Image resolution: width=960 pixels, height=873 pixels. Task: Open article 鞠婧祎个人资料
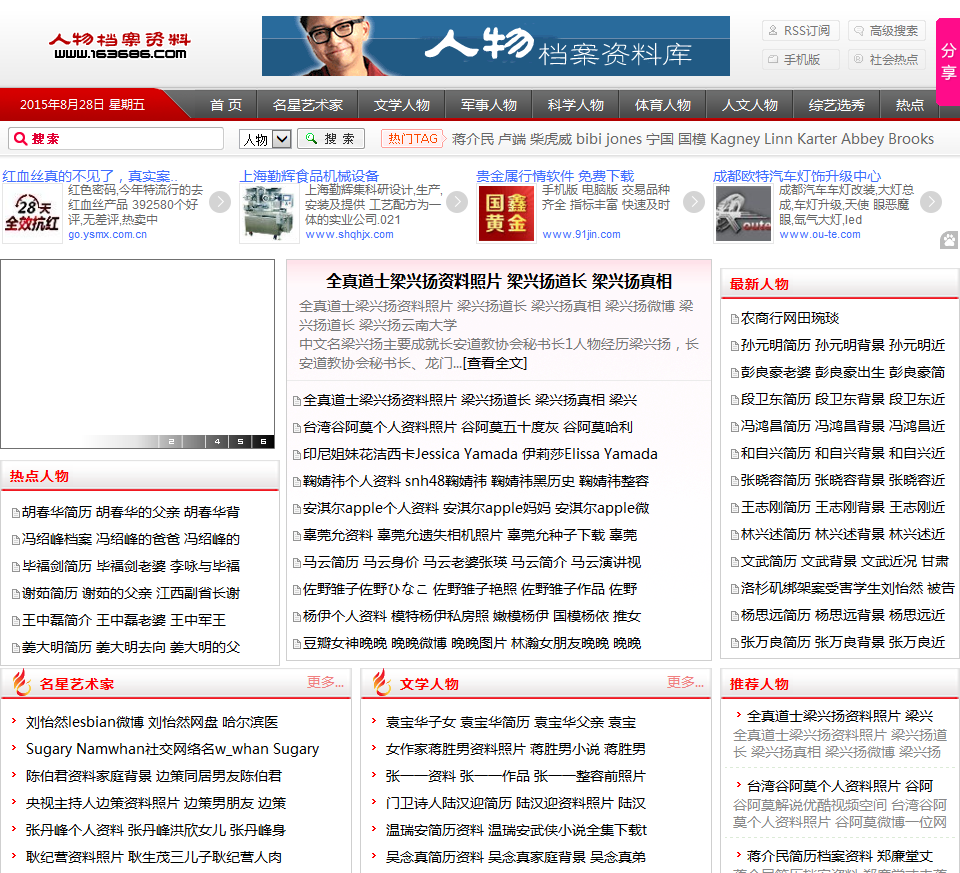476,481
